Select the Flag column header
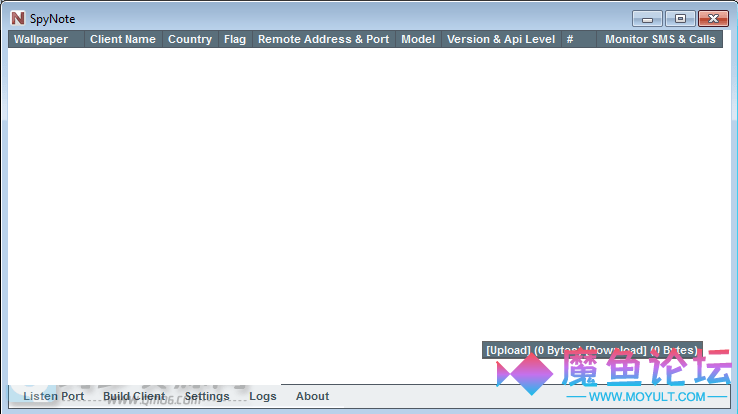This screenshot has height=414, width=738. [x=235, y=39]
